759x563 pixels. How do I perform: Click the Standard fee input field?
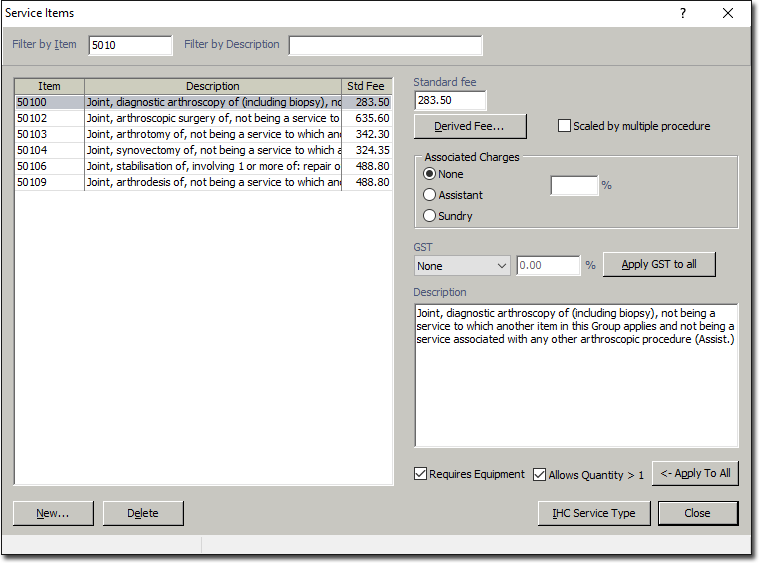pos(450,101)
